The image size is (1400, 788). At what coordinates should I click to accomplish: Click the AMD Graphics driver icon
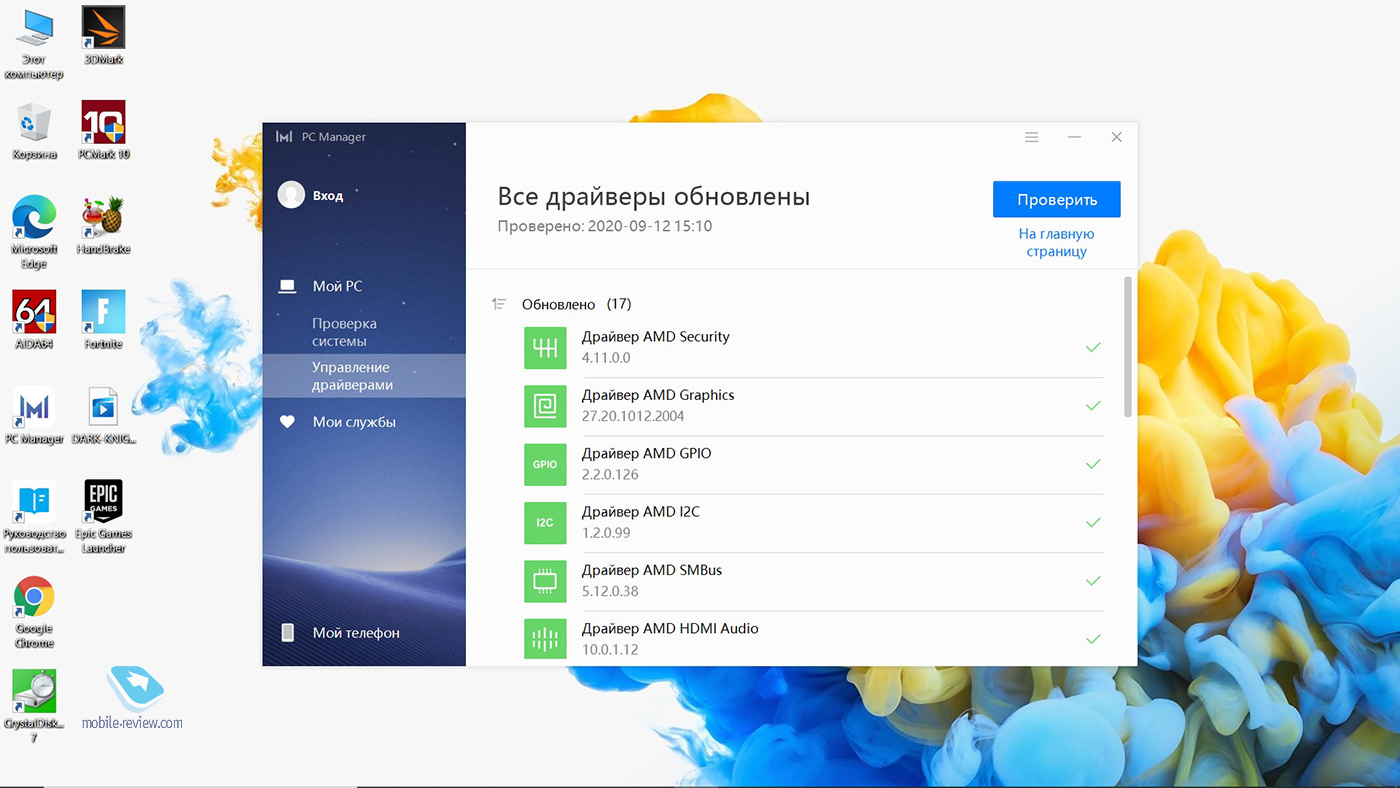click(x=545, y=406)
